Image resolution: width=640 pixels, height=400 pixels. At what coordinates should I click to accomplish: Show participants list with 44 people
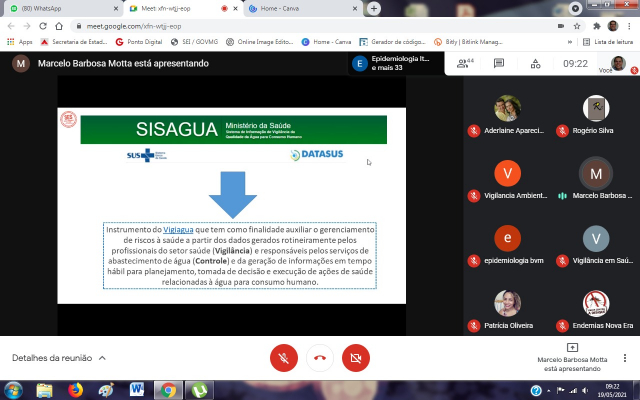click(x=465, y=63)
